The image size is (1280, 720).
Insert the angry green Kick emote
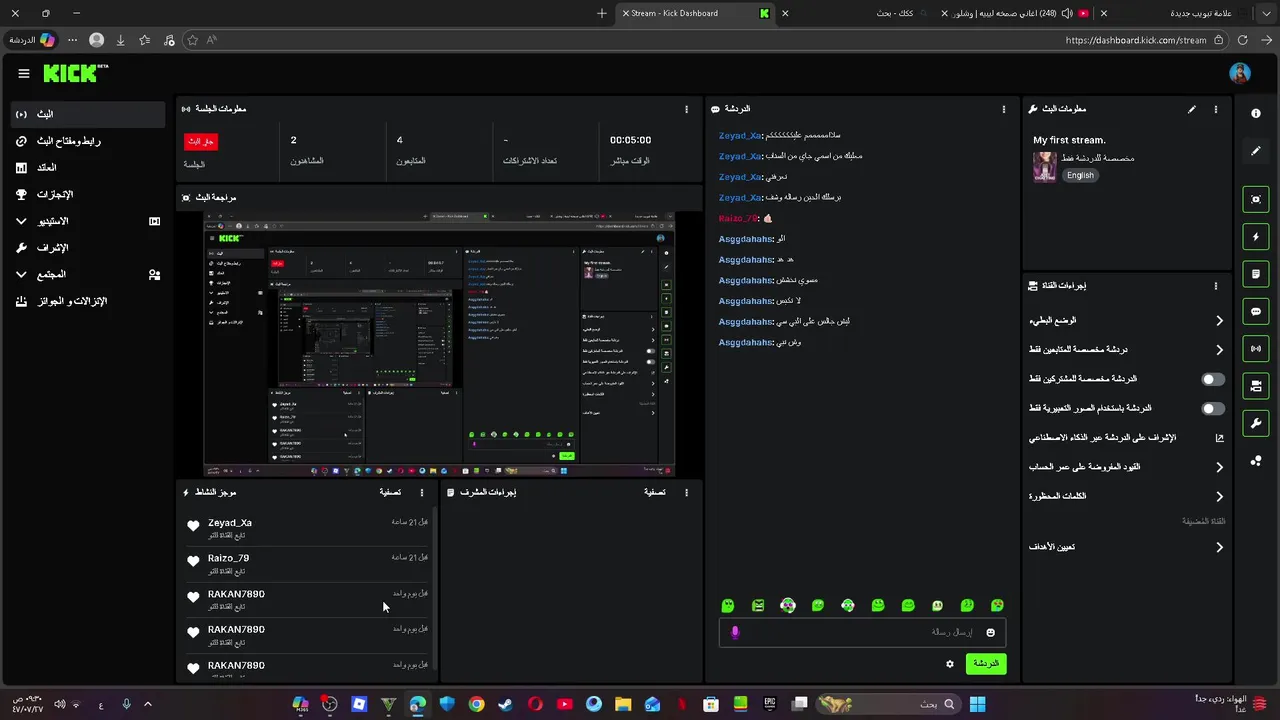click(758, 605)
